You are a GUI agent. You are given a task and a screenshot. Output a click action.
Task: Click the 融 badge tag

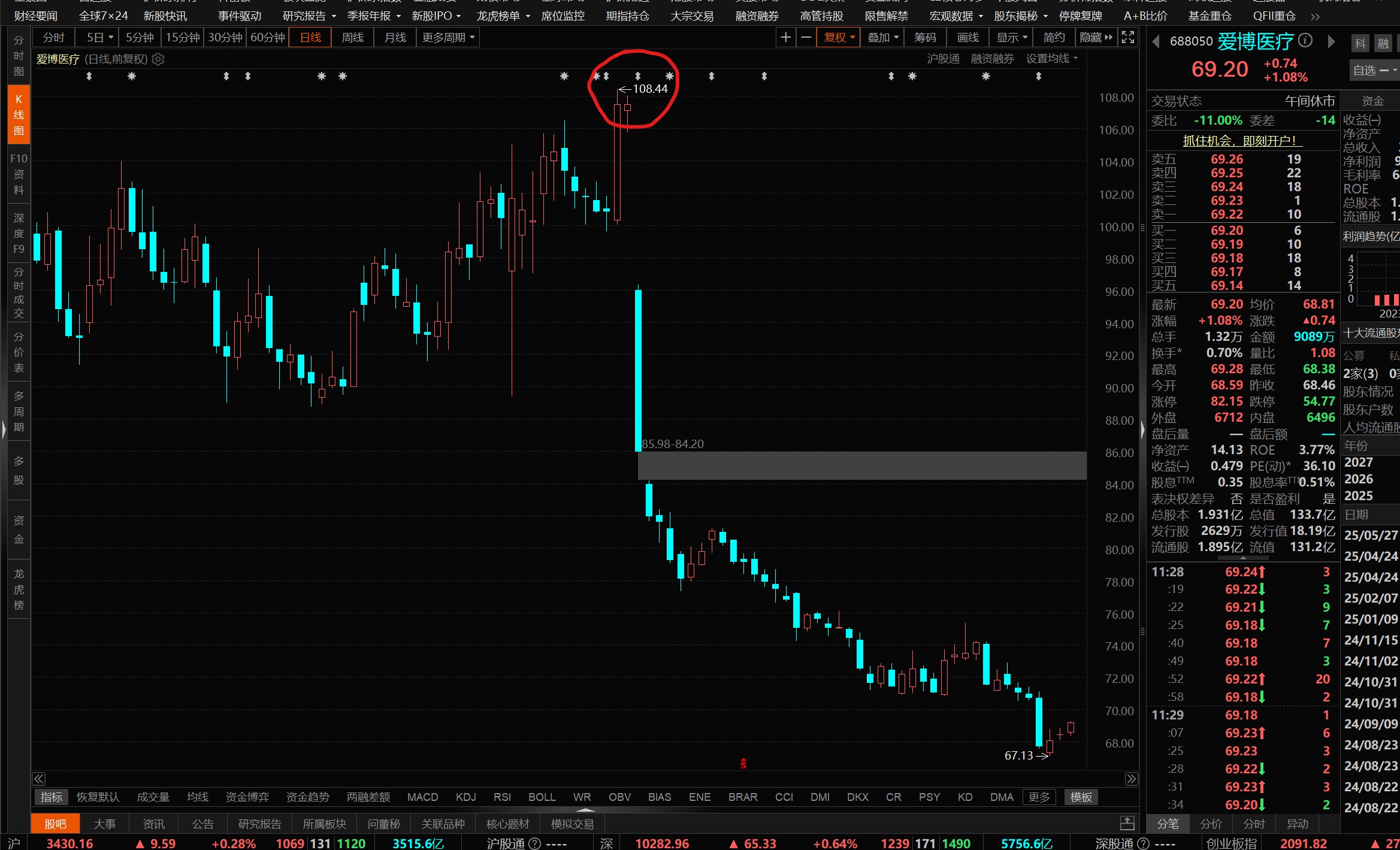(x=1383, y=43)
